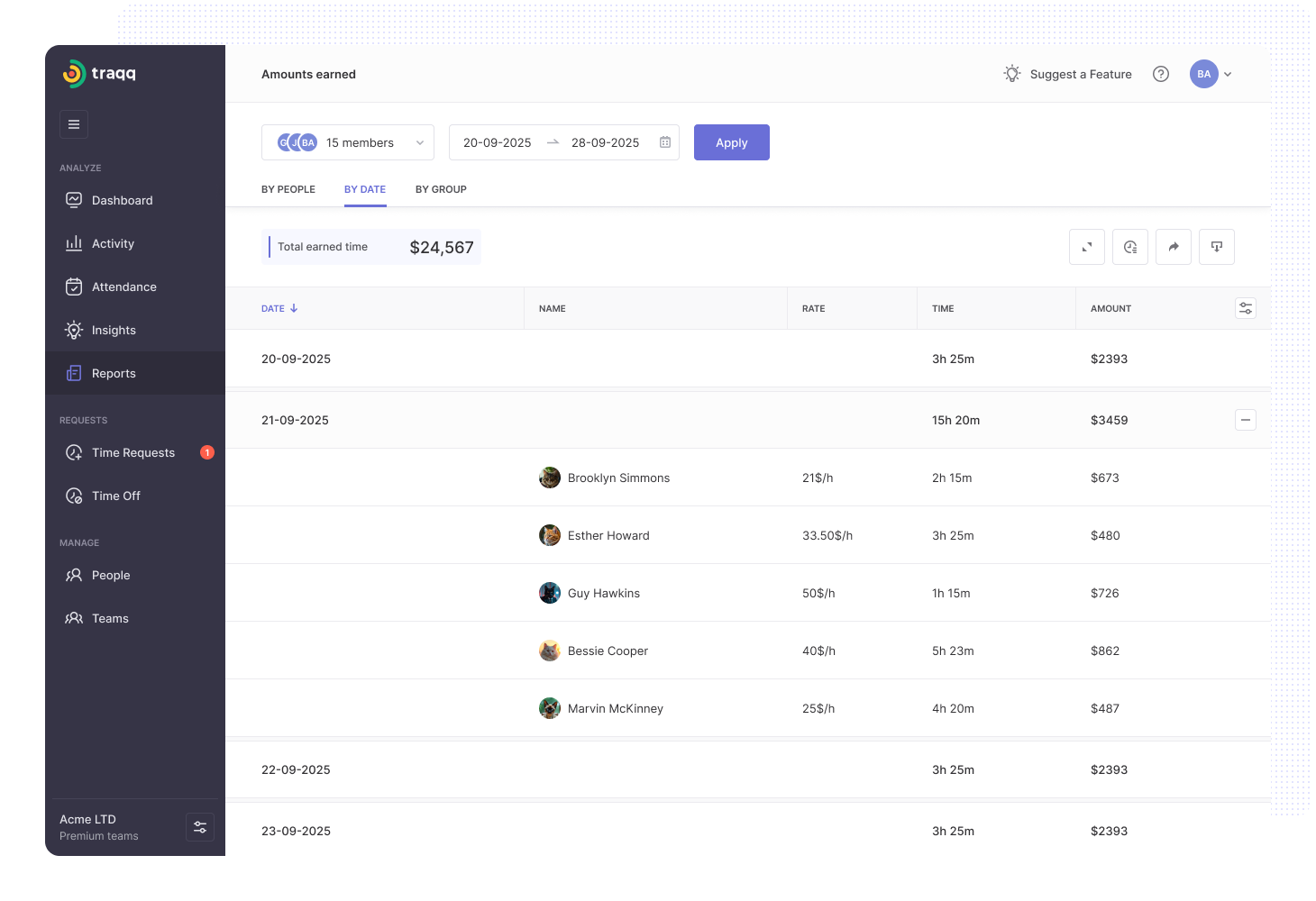Image resolution: width=1316 pixels, height=901 pixels.
Task: Open Acme LTD settings sliders icon
Action: click(x=200, y=827)
